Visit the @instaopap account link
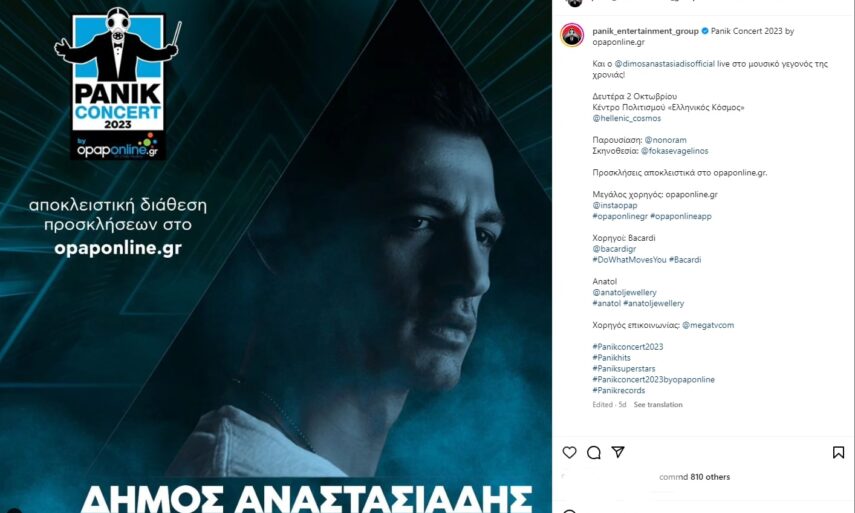855x513 pixels. 615,206
